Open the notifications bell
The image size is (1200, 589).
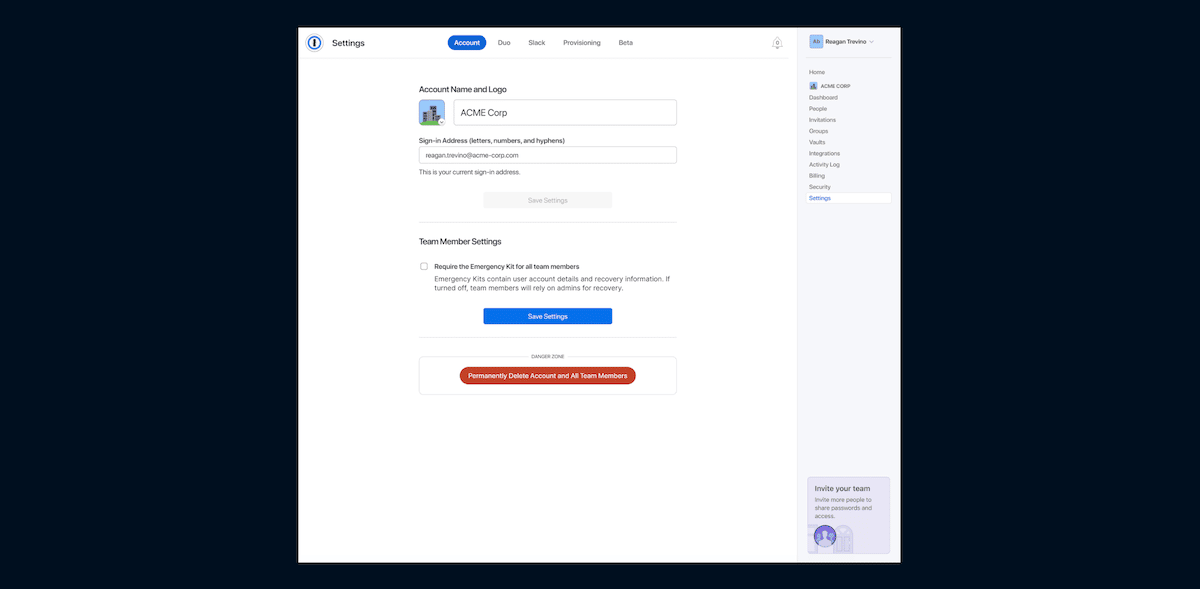coord(777,43)
